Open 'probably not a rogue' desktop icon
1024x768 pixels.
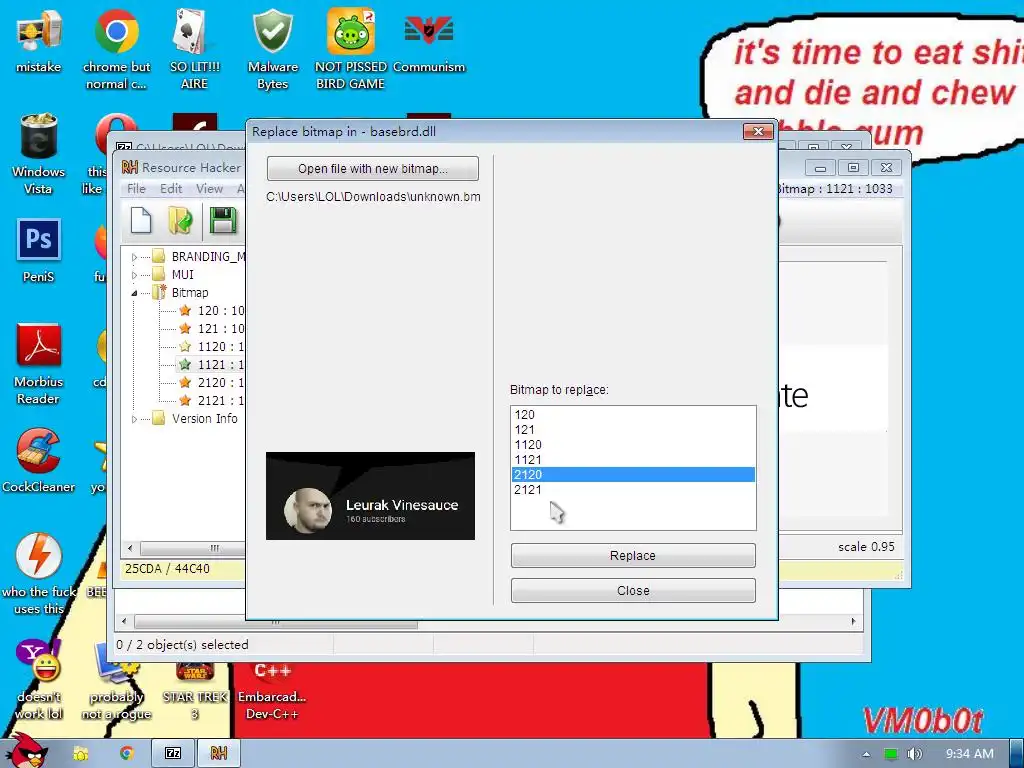pos(116,679)
